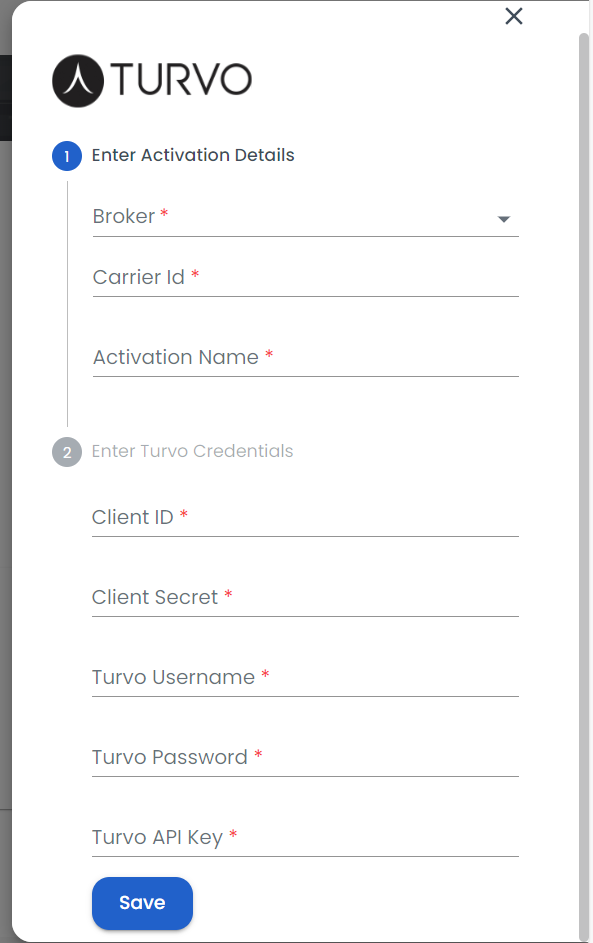This screenshot has width=593, height=943.
Task: Expand the Broker dropdown arrow
Action: click(x=504, y=219)
